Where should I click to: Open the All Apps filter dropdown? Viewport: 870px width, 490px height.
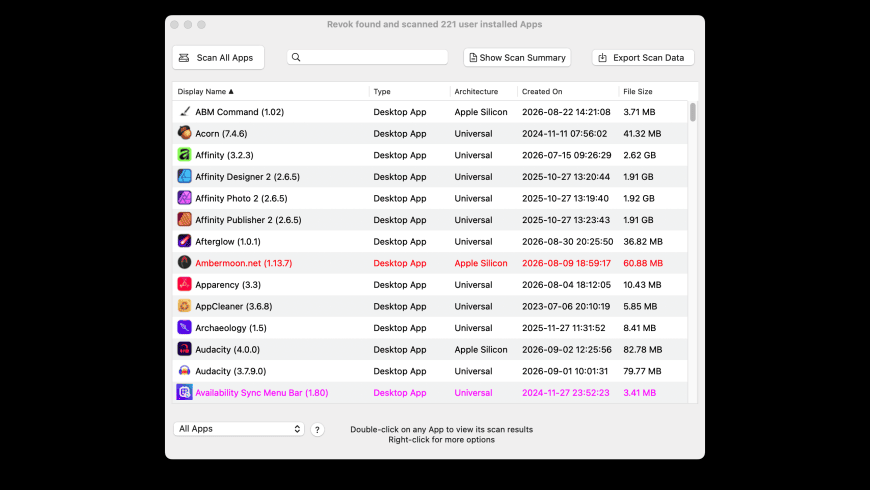(x=239, y=429)
